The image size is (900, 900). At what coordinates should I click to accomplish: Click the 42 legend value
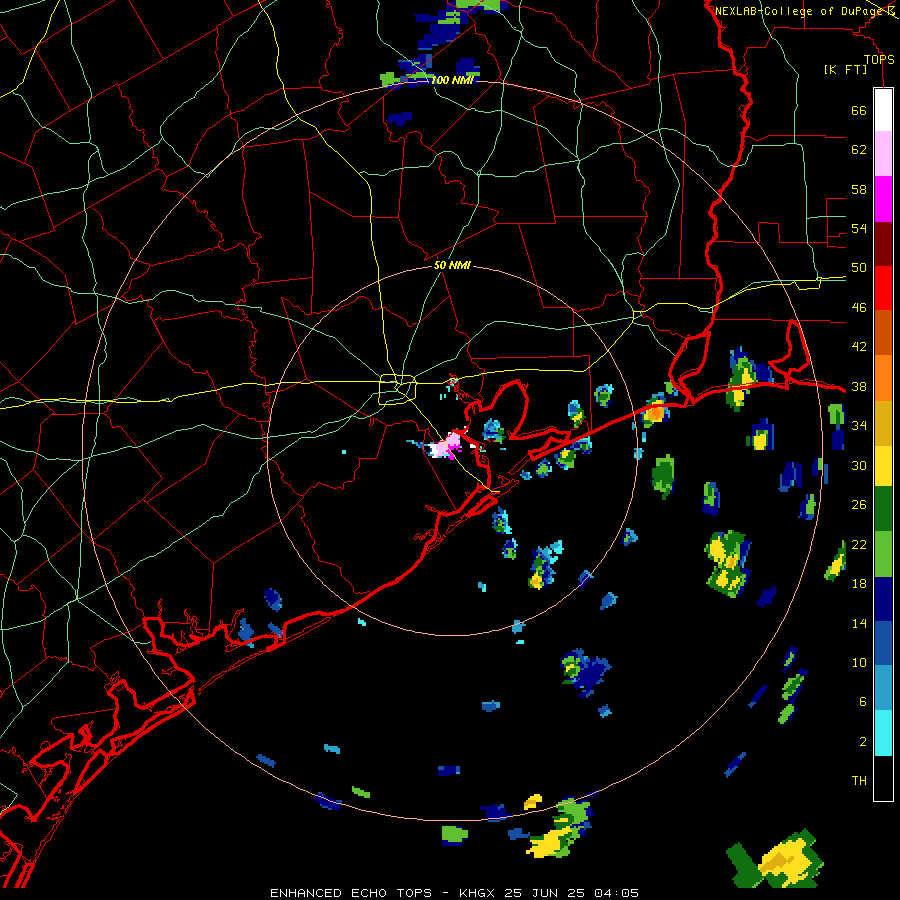(x=859, y=347)
